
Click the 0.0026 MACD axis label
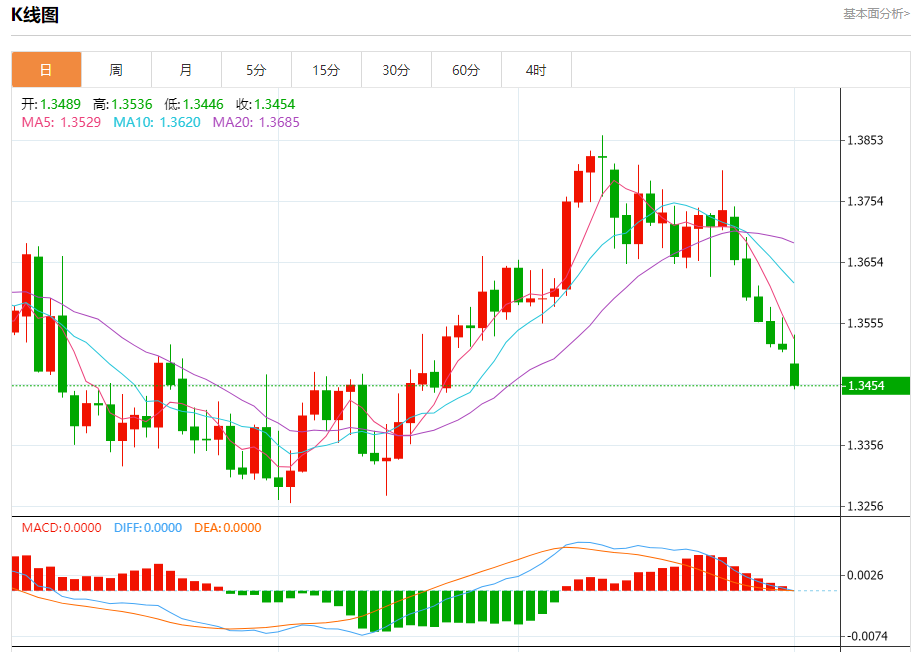point(865,575)
